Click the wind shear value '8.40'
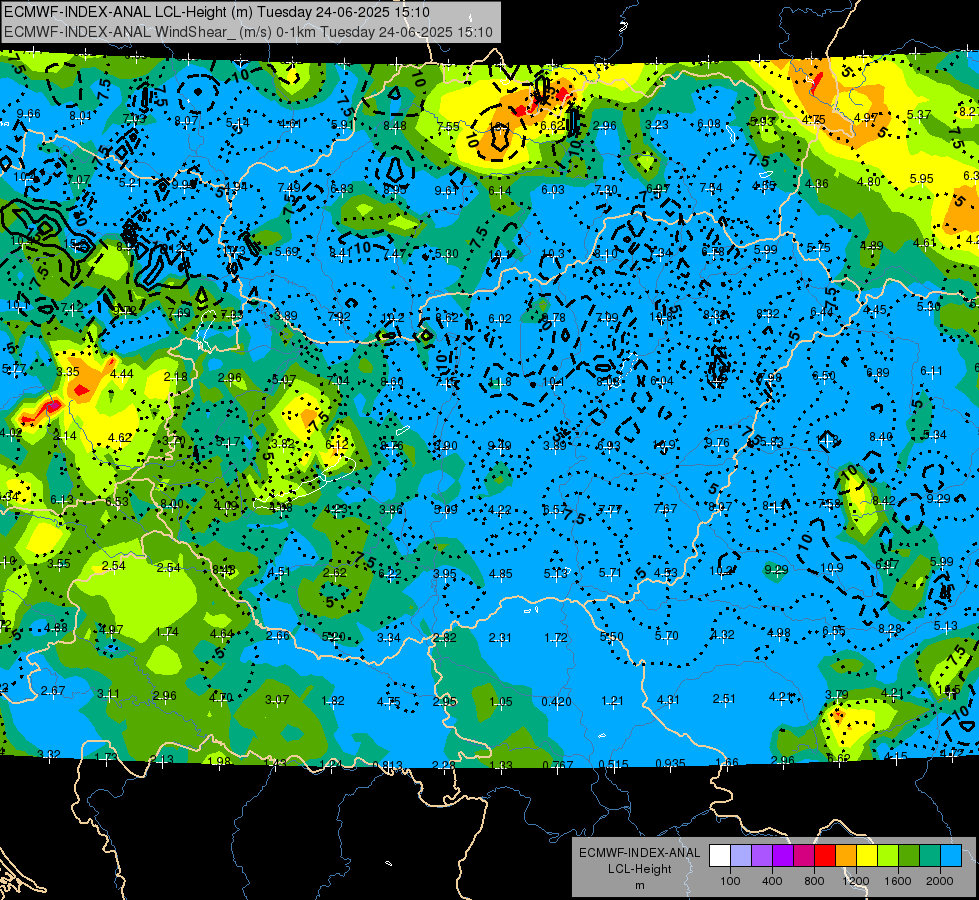The width and height of the screenshot is (979, 900). point(880,437)
